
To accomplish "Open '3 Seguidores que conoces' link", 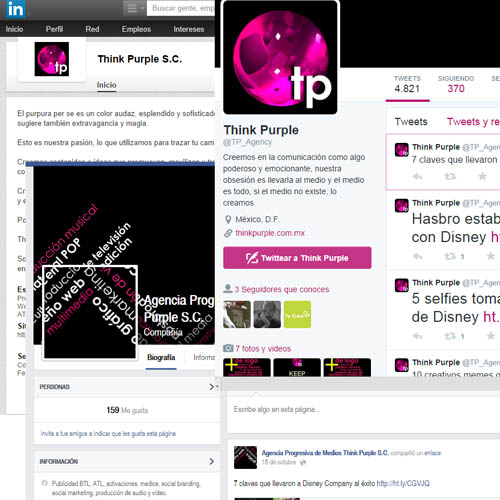I will 282,289.
